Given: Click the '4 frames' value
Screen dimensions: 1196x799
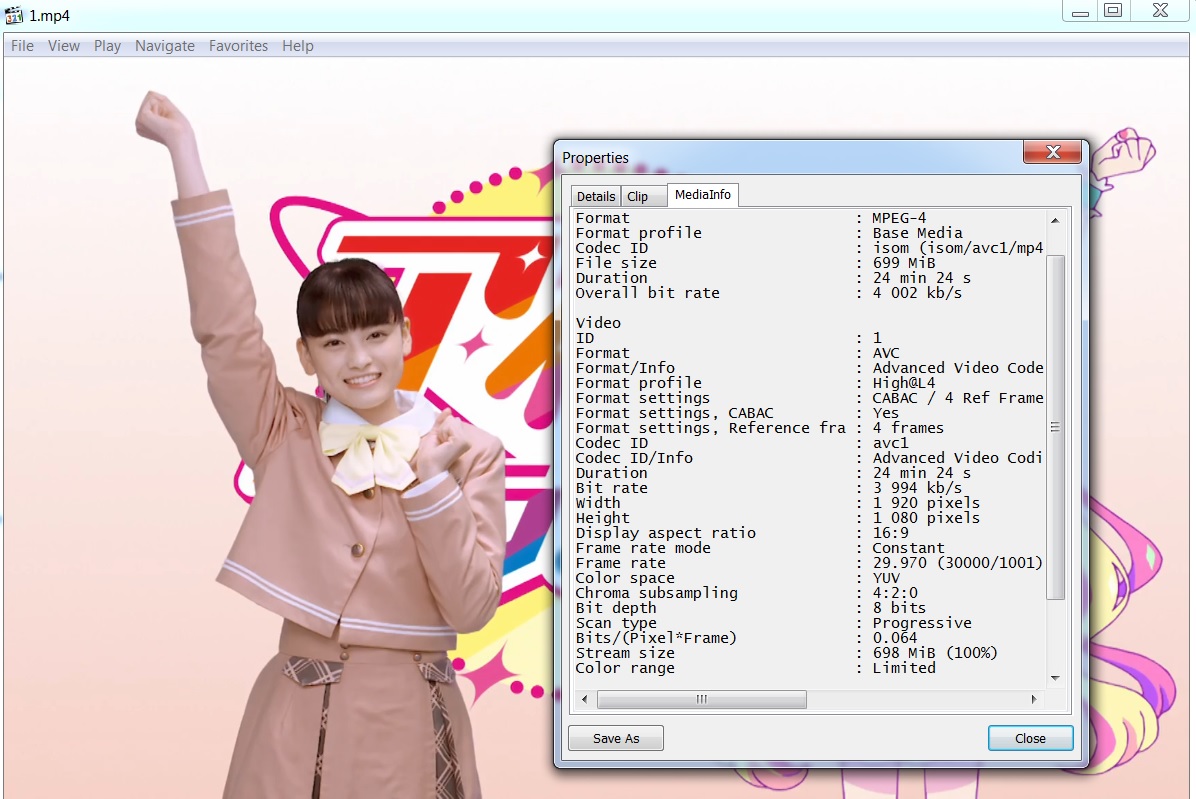Looking at the screenshot, I should [x=908, y=428].
